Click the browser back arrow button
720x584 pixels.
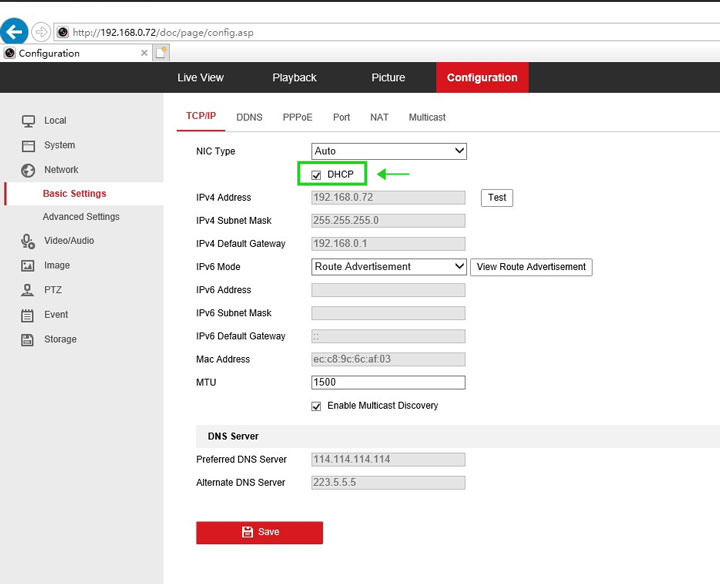pos(14,32)
